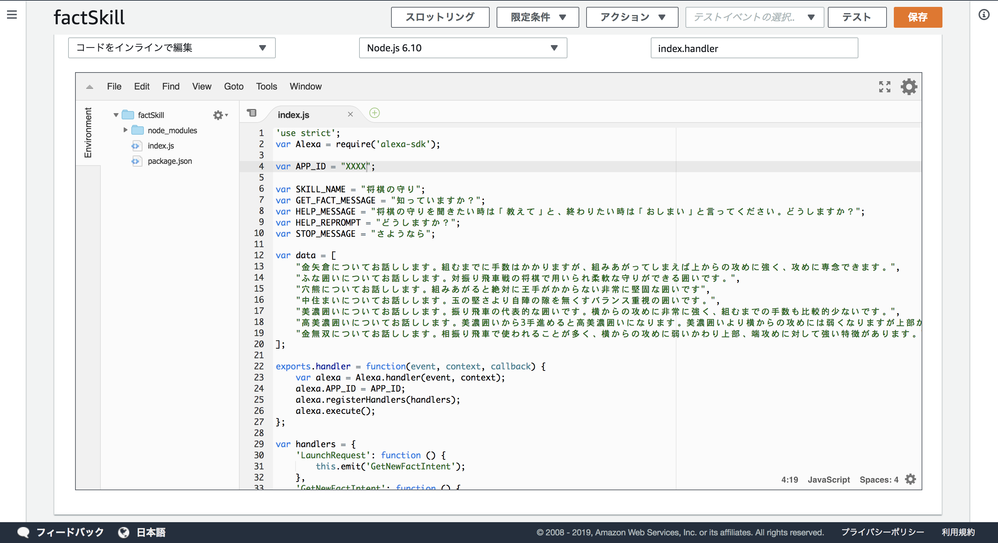Open status bar settings gear

click(911, 479)
